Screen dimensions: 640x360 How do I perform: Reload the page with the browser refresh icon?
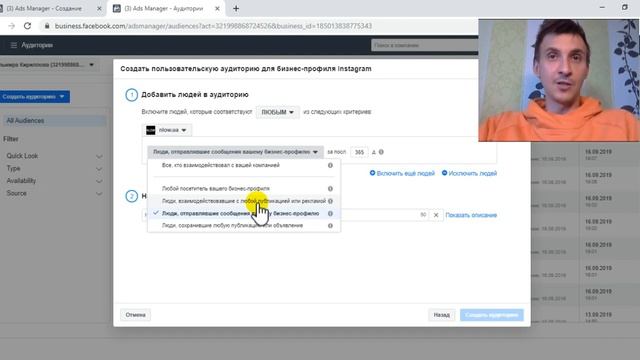27,26
